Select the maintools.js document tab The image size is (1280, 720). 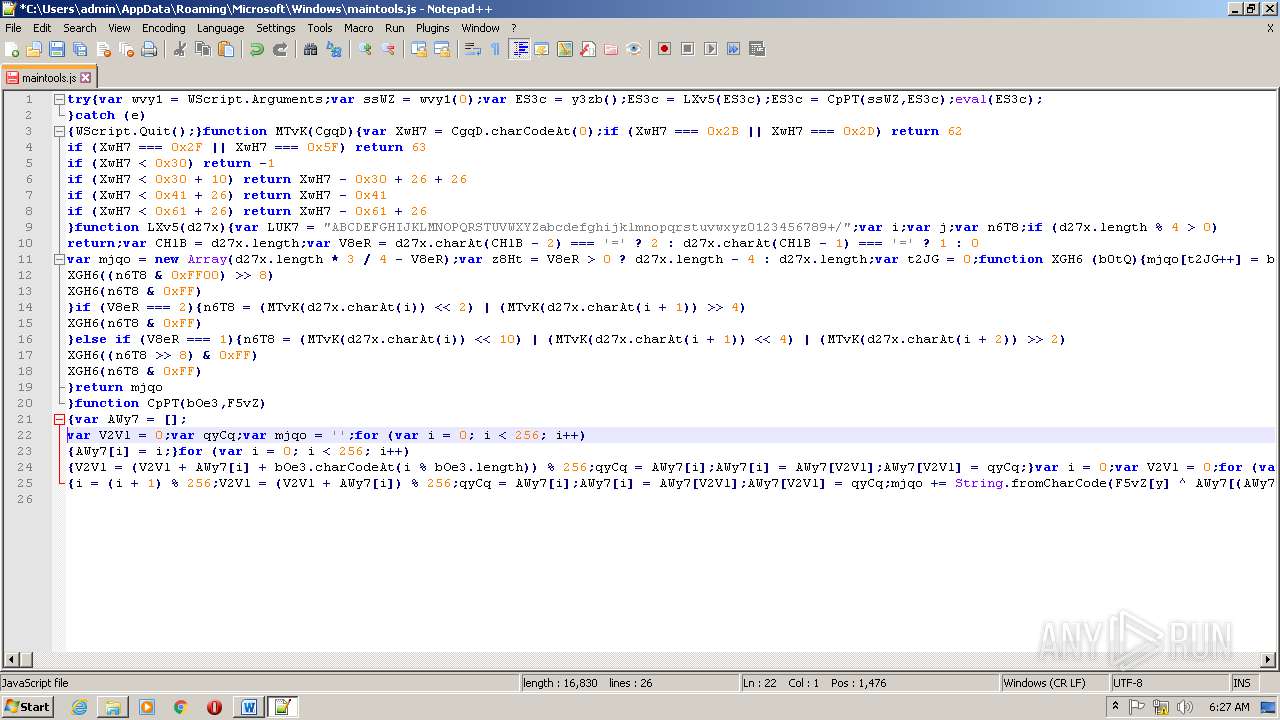pos(48,77)
